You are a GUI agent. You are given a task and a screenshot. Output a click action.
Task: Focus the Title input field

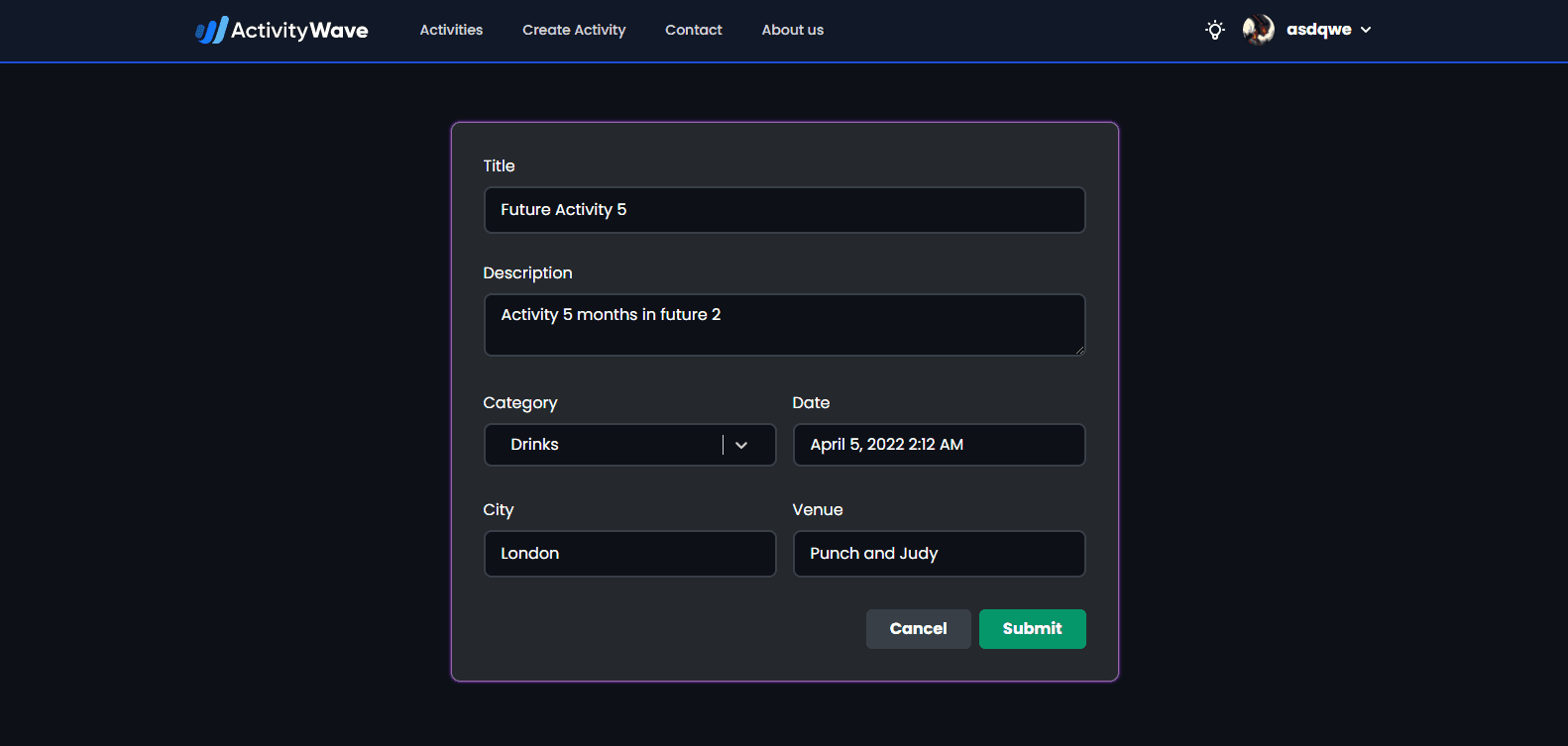click(784, 210)
